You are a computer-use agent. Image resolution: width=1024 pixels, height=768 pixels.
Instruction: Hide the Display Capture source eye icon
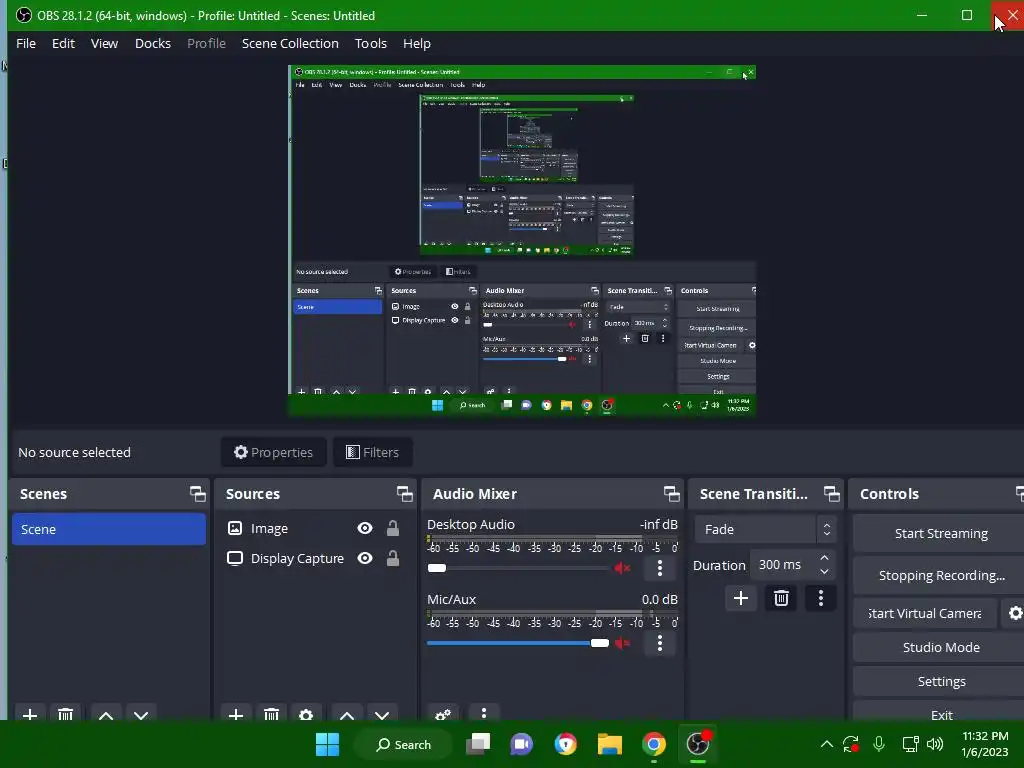(365, 558)
